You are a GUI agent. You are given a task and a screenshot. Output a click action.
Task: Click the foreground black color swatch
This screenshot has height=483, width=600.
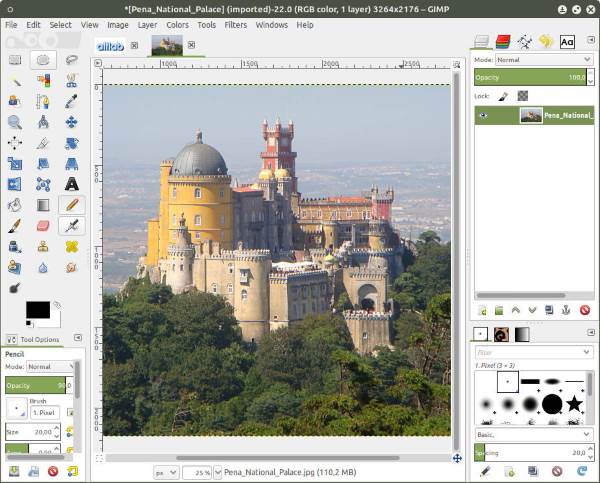tap(37, 310)
